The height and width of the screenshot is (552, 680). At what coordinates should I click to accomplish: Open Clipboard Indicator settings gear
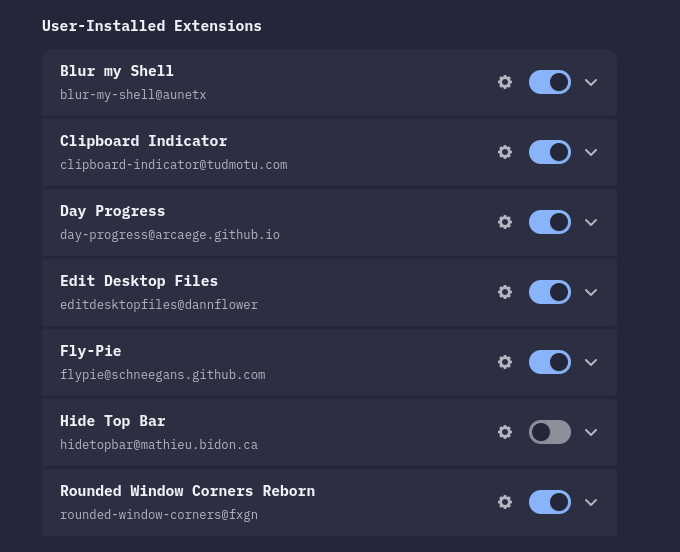click(505, 152)
